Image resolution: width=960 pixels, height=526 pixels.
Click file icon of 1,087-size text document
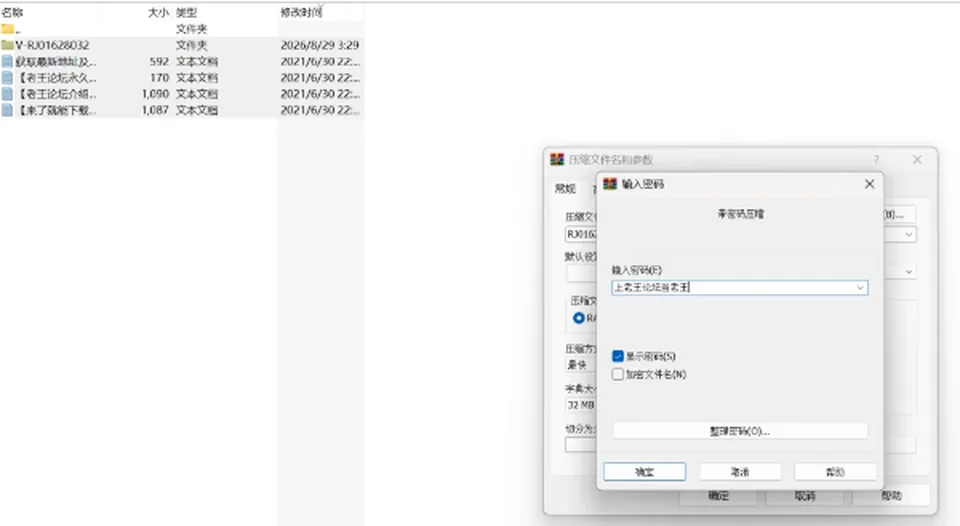(7, 110)
